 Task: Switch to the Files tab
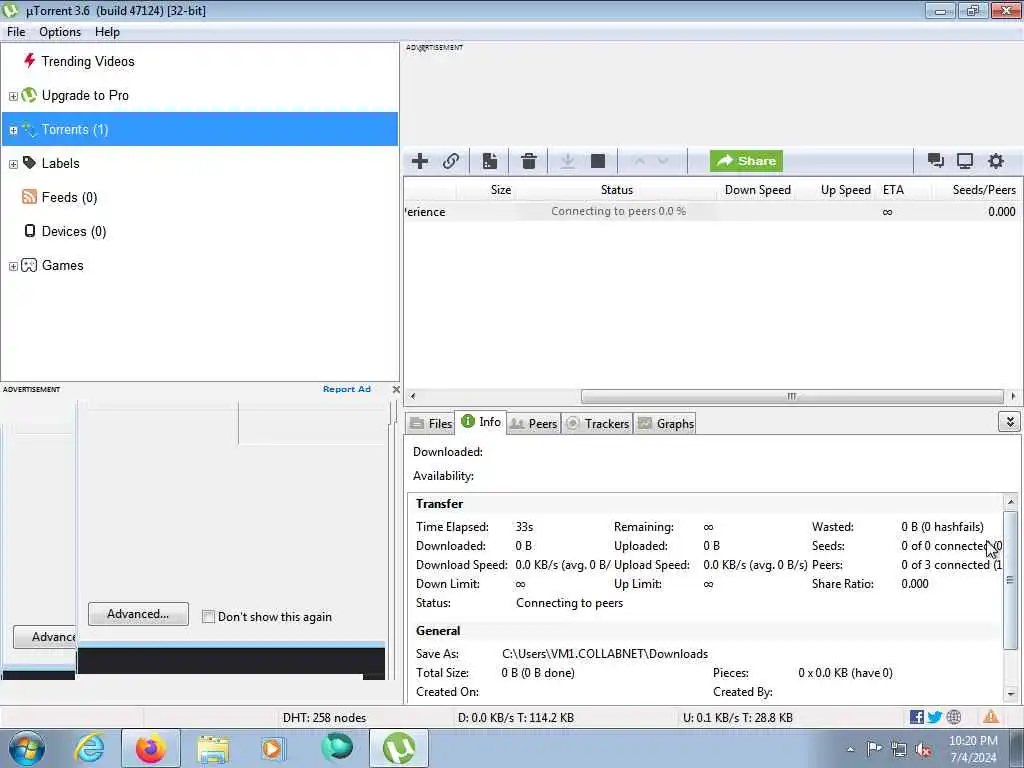(431, 423)
